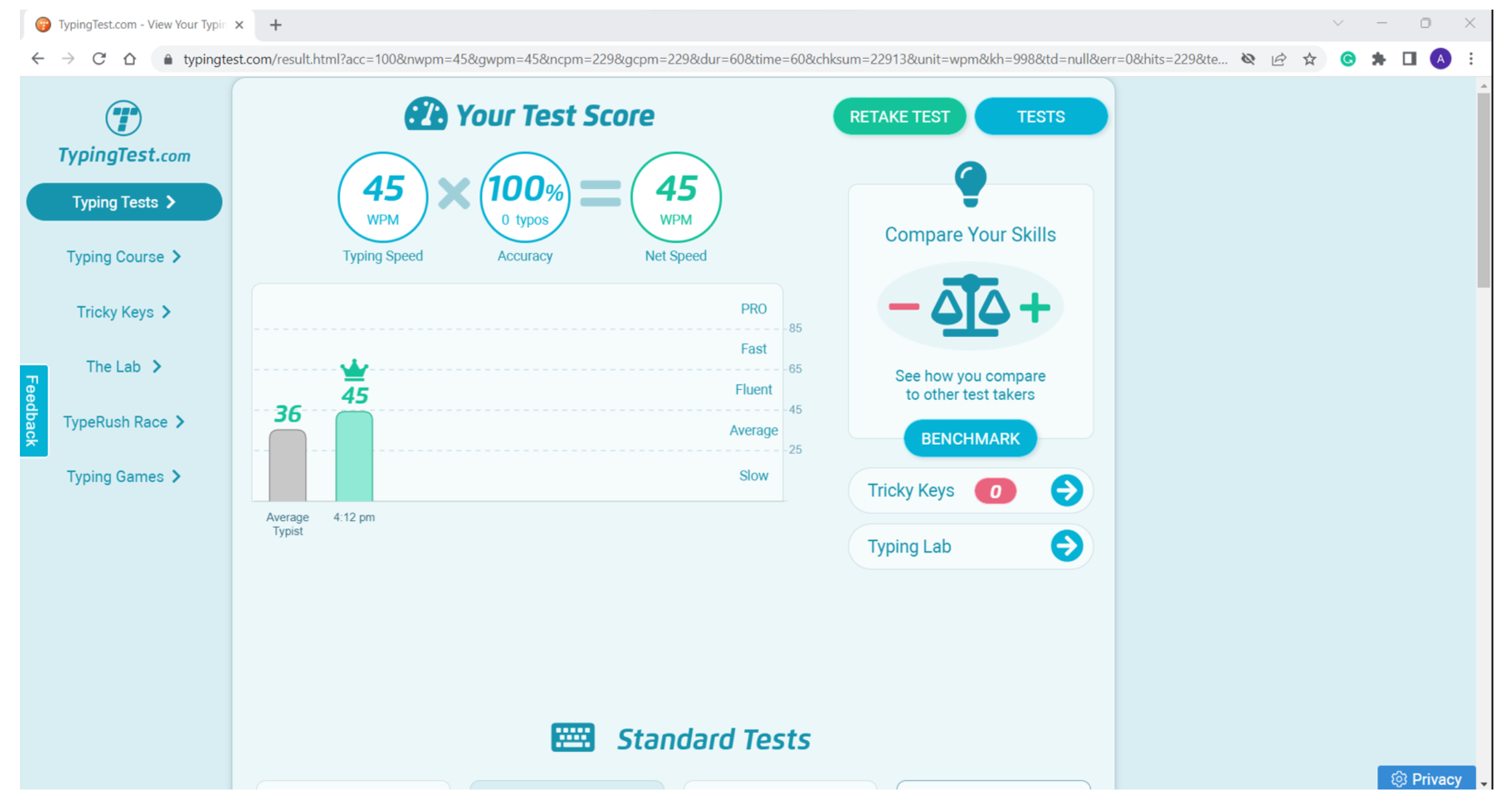Open the Feedback side tab

[x=33, y=411]
